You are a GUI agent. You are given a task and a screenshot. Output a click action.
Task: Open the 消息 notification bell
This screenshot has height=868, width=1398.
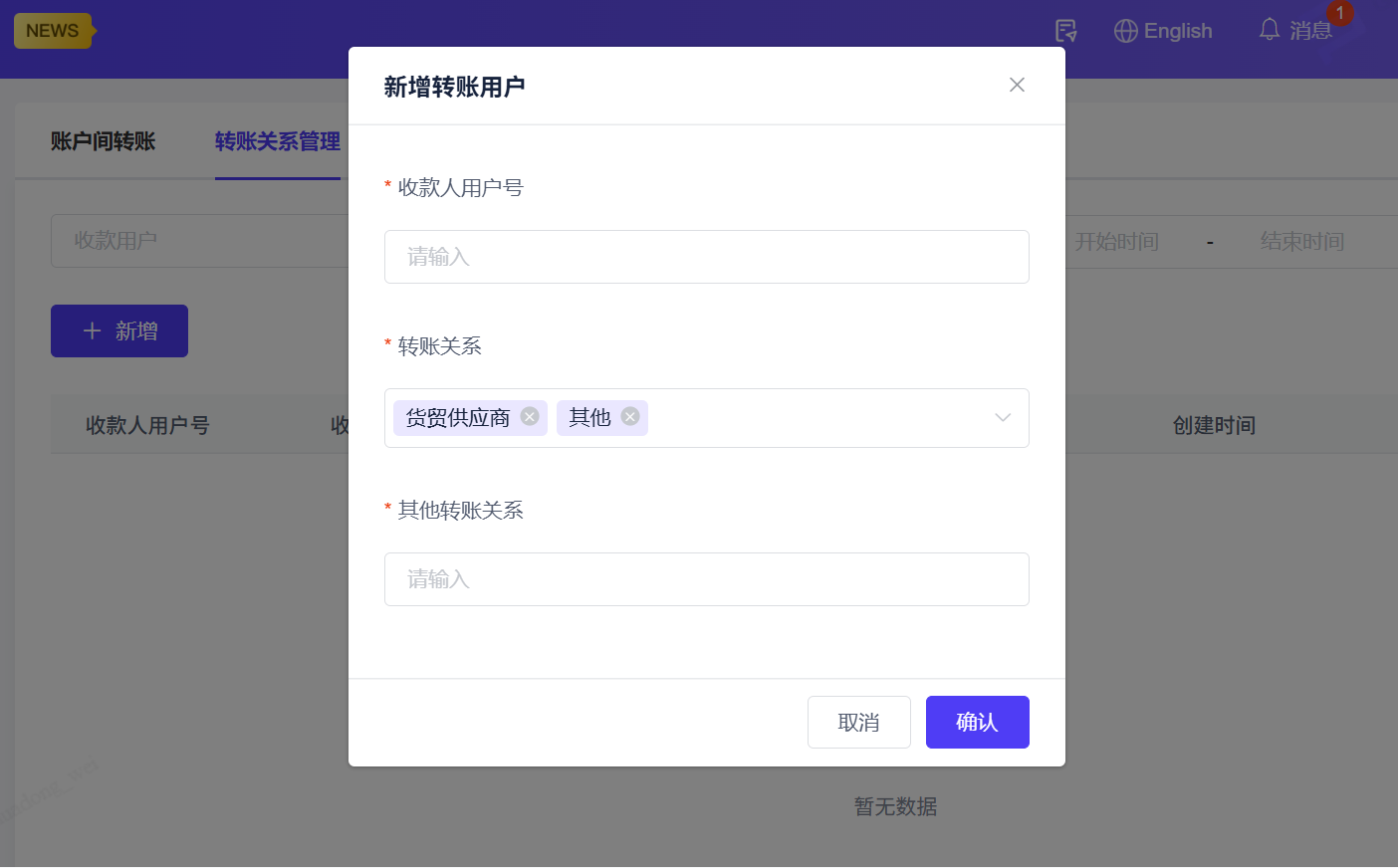(x=1270, y=31)
